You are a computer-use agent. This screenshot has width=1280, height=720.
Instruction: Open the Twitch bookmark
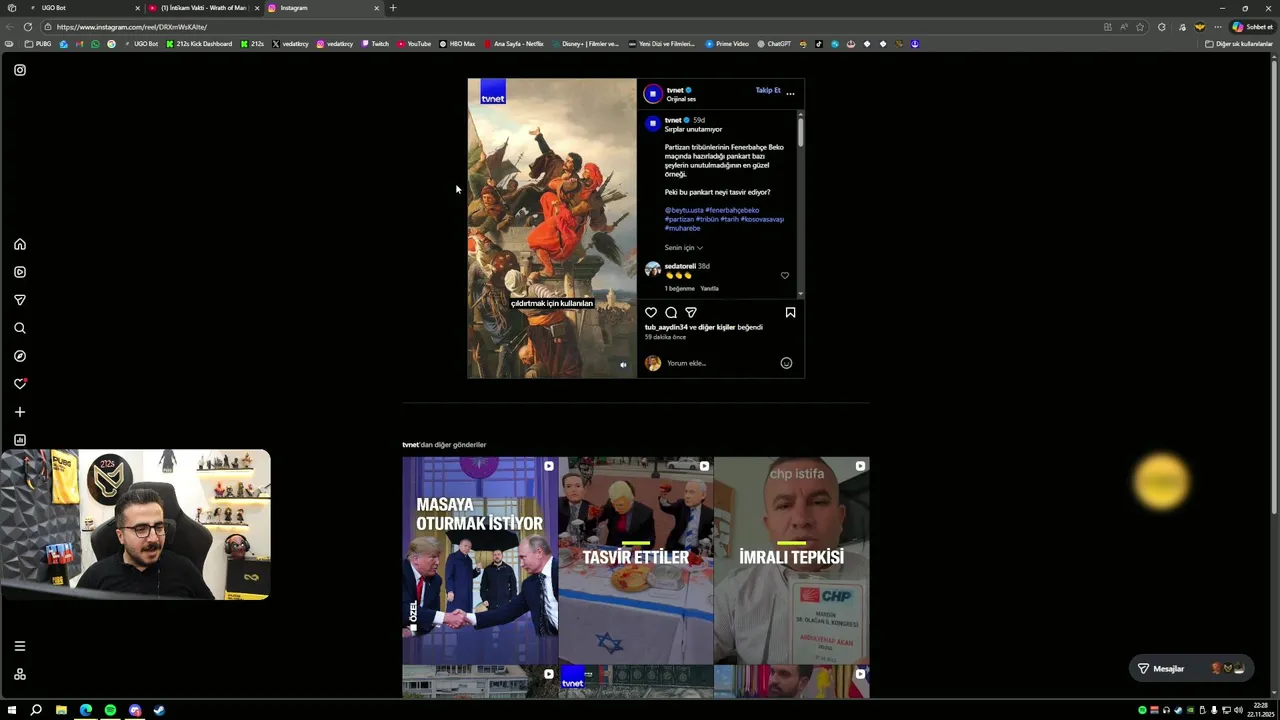375,44
